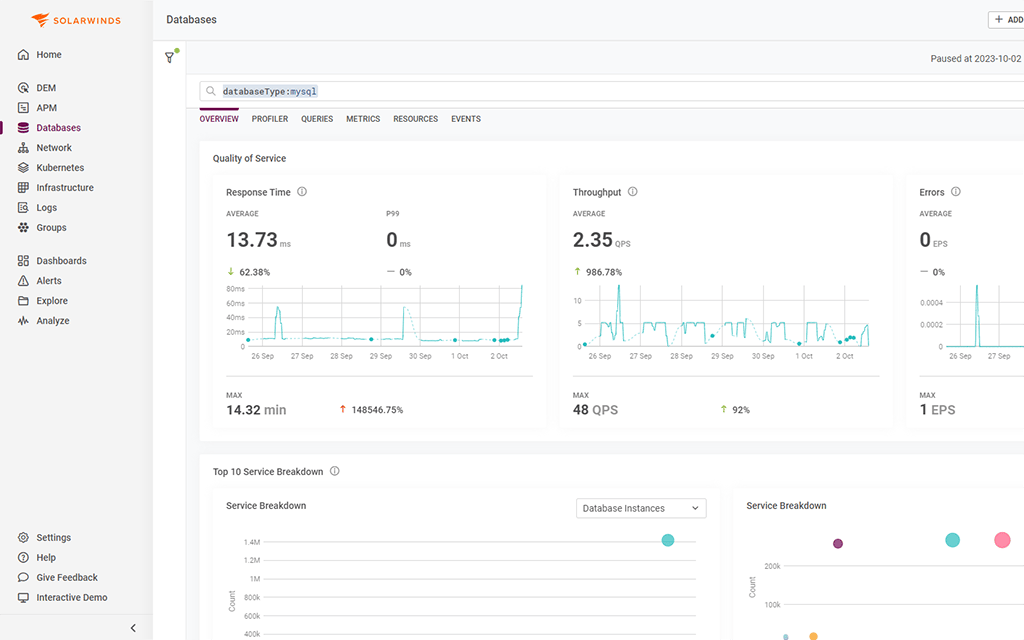1024x640 pixels.
Task: Toggle the Response Time info tooltip
Action: pos(304,192)
